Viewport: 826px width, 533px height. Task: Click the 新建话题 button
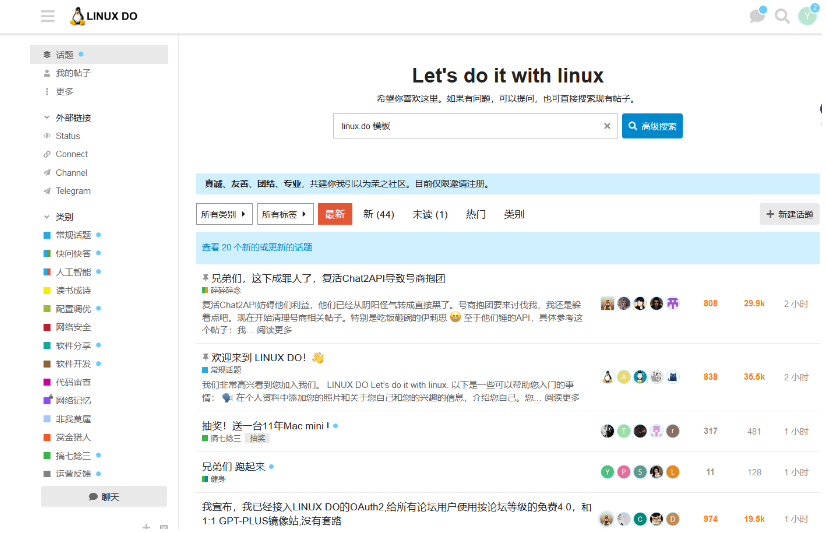(x=789, y=214)
